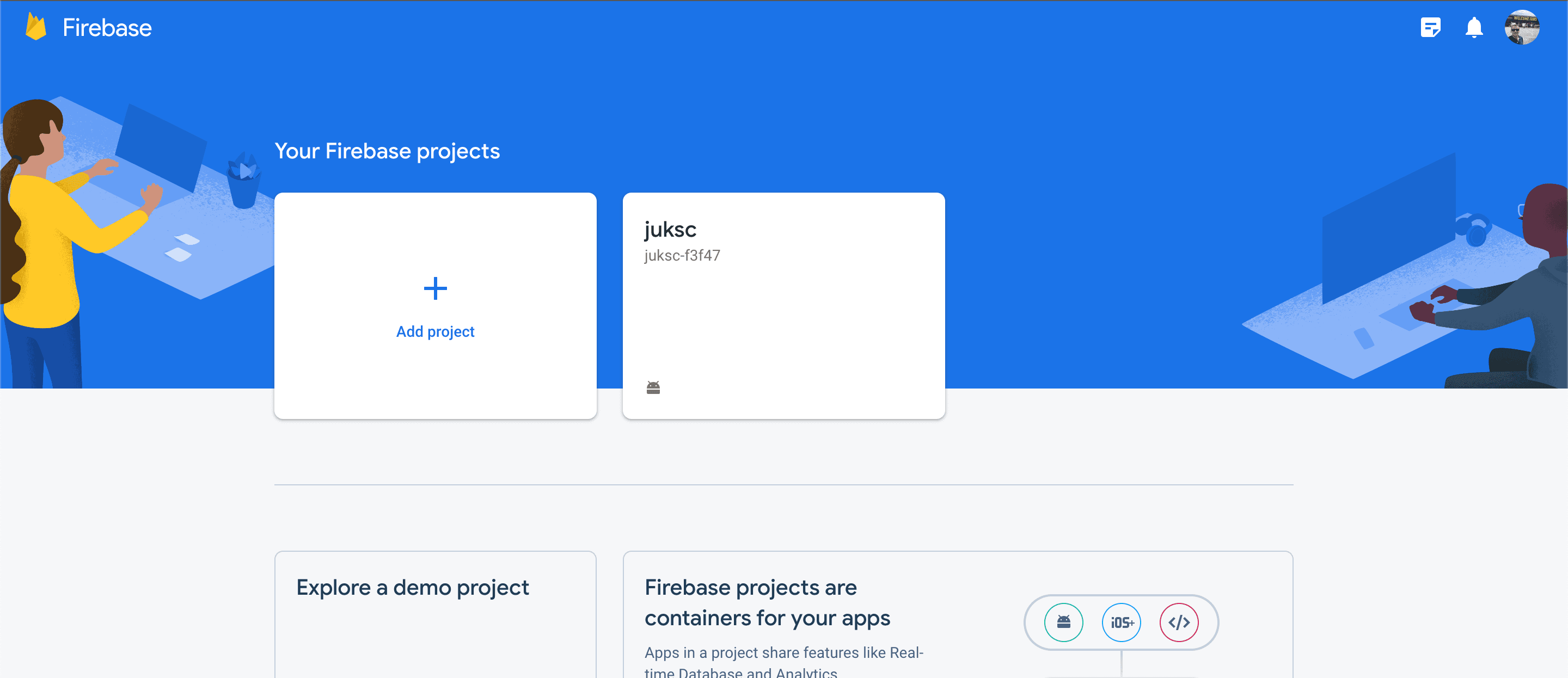Image resolution: width=1568 pixels, height=678 pixels.
Task: Click the iOS+ circle icon in diagram
Action: [x=1121, y=622]
